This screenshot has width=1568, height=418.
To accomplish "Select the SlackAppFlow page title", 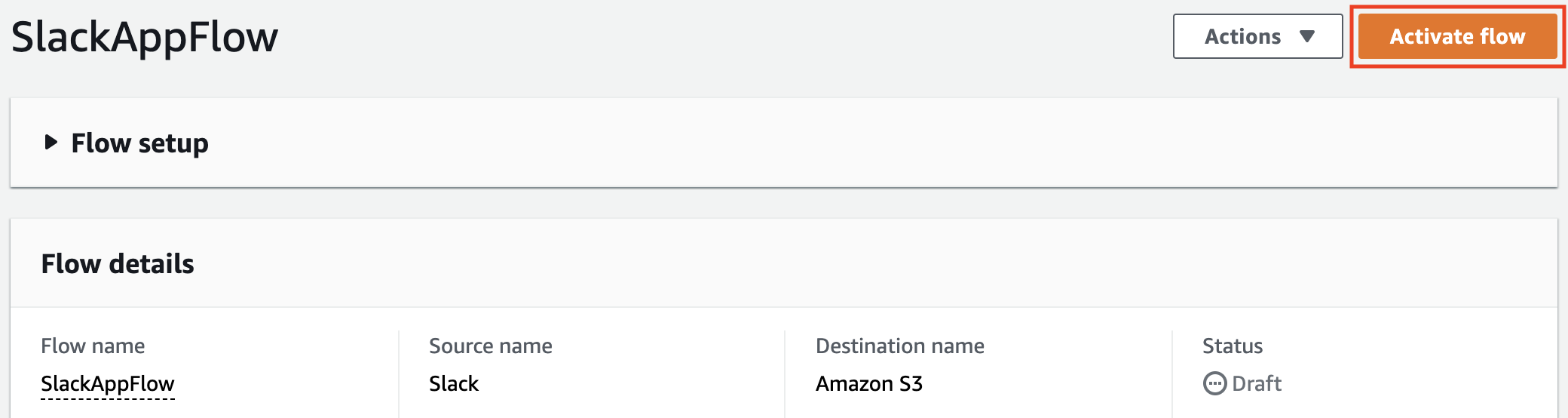I will pyautogui.click(x=145, y=36).
